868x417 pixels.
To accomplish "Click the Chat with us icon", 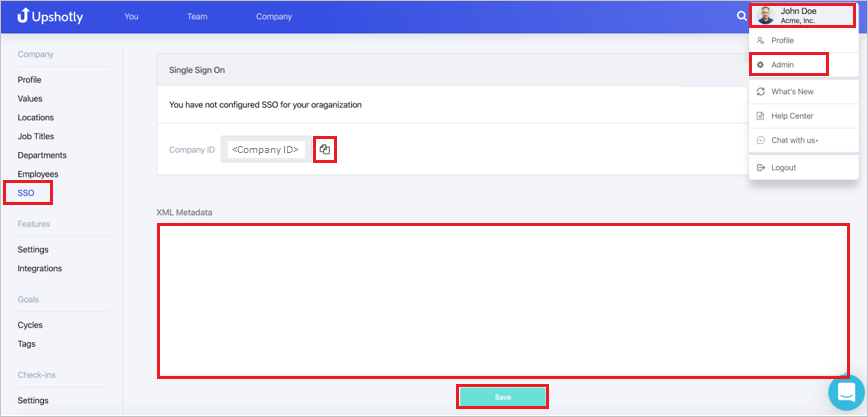I will coord(761,140).
